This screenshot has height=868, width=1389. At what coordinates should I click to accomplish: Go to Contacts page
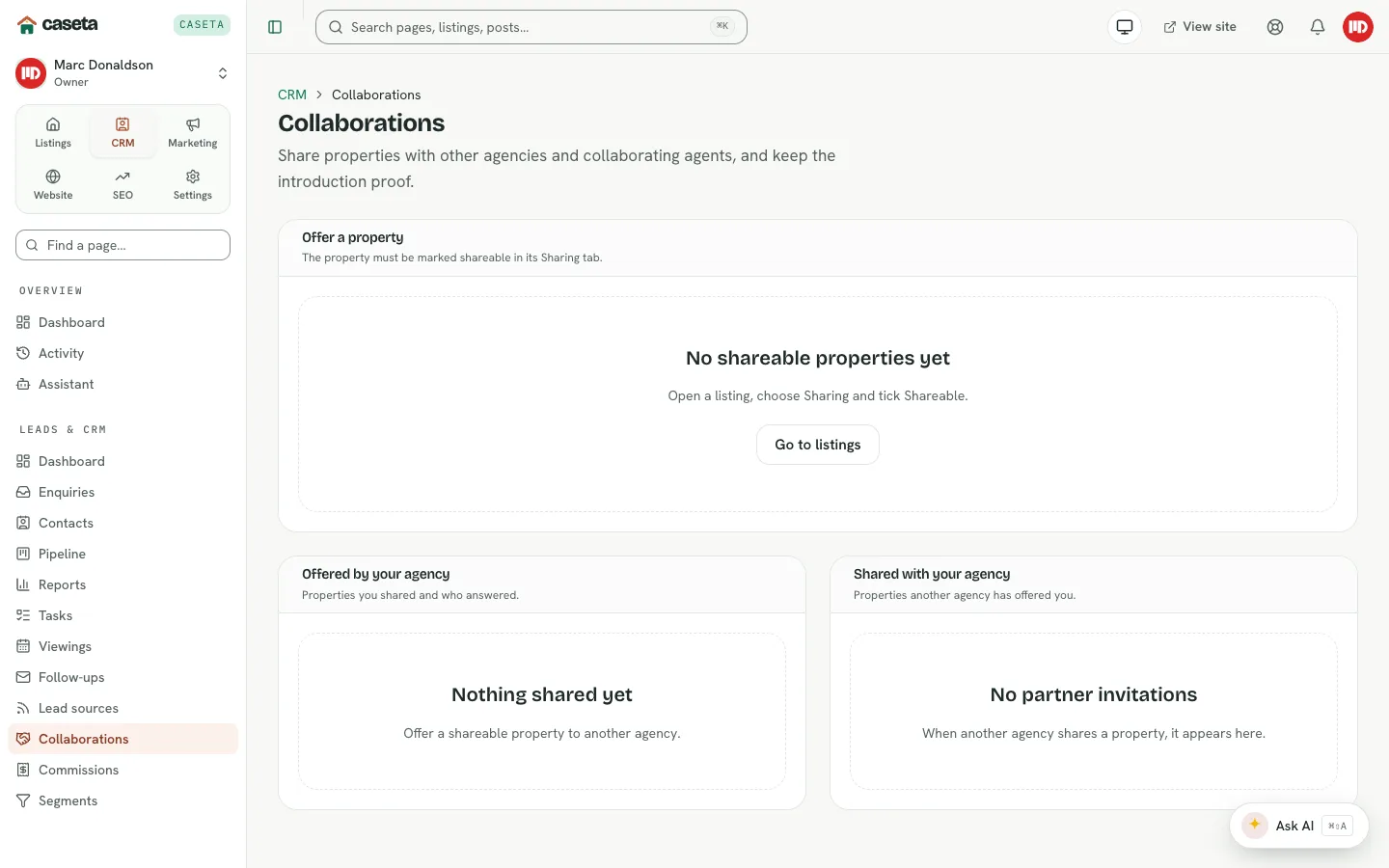click(x=123, y=523)
